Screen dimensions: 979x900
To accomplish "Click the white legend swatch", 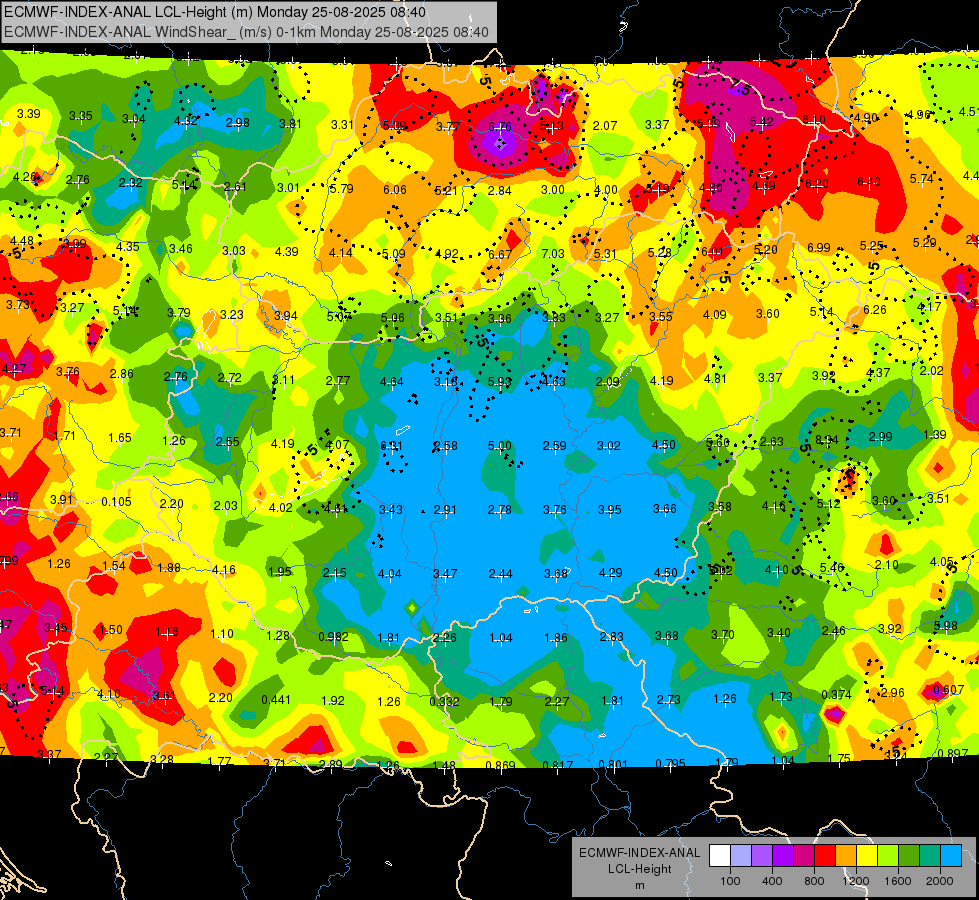I will coord(720,856).
